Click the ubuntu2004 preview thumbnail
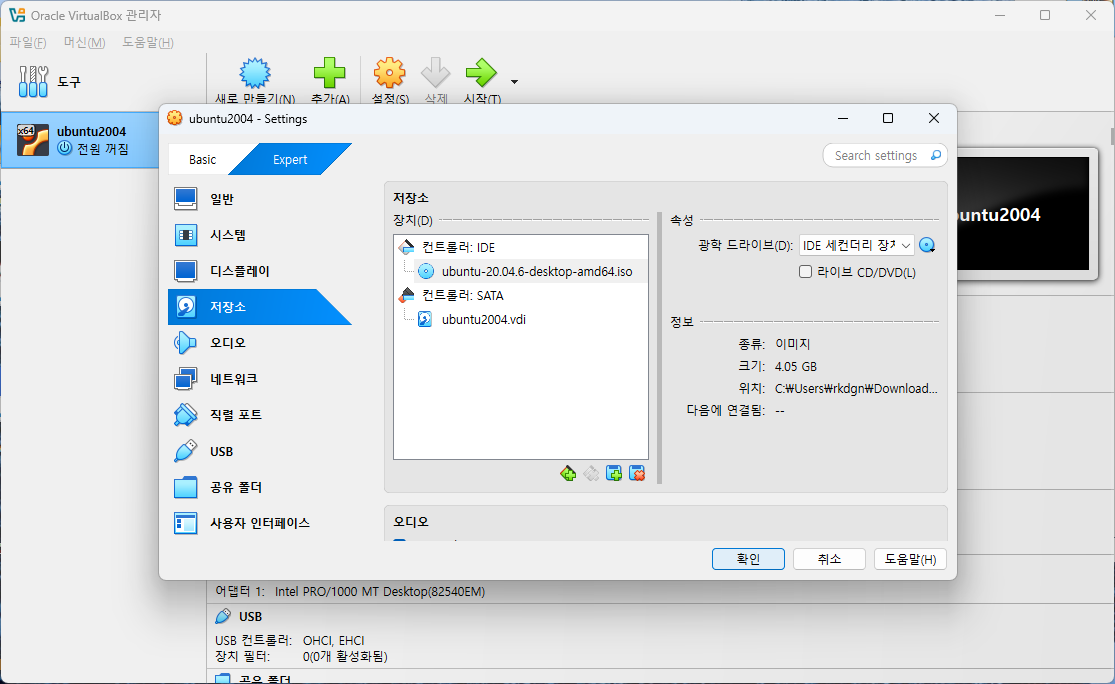The width and height of the screenshot is (1115, 684). click(1024, 213)
